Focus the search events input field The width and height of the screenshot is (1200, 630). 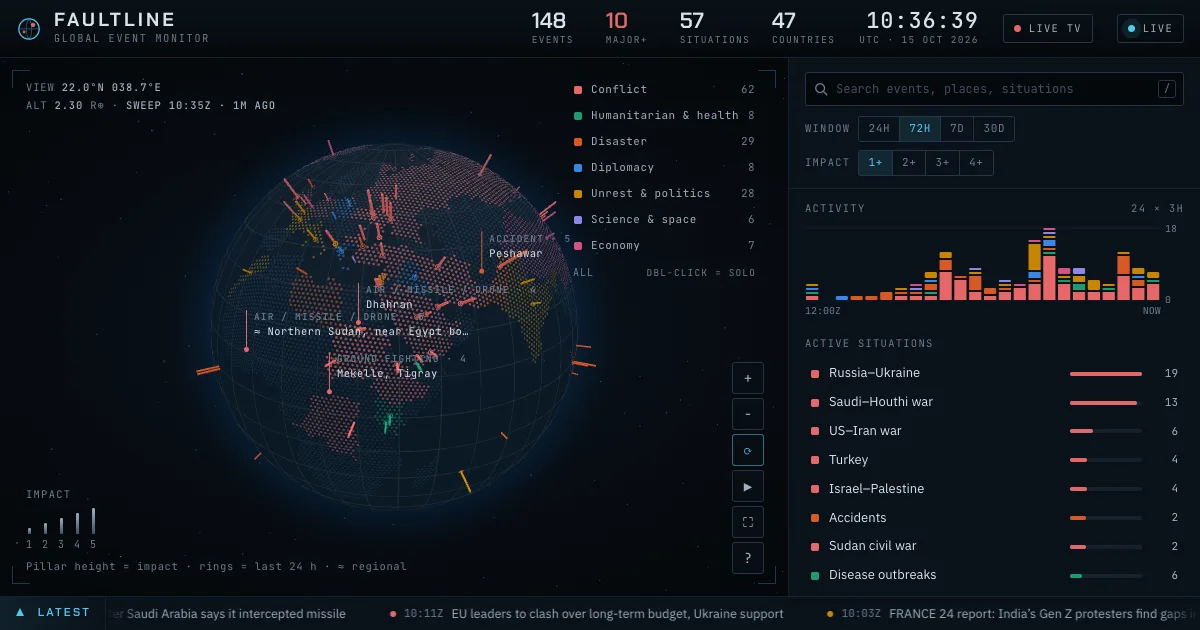pos(994,89)
